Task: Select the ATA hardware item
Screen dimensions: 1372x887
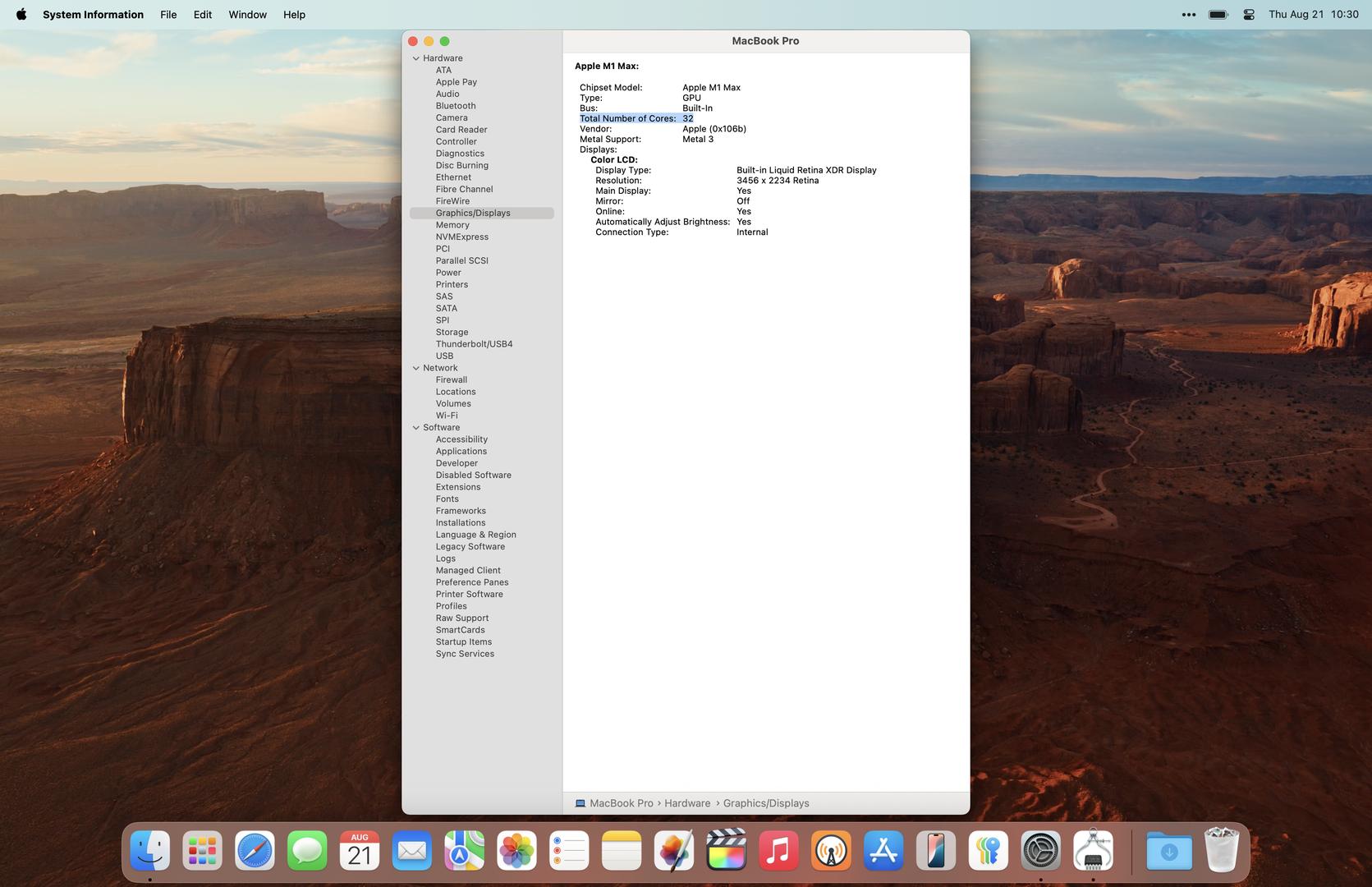Action: pyautogui.click(x=443, y=70)
